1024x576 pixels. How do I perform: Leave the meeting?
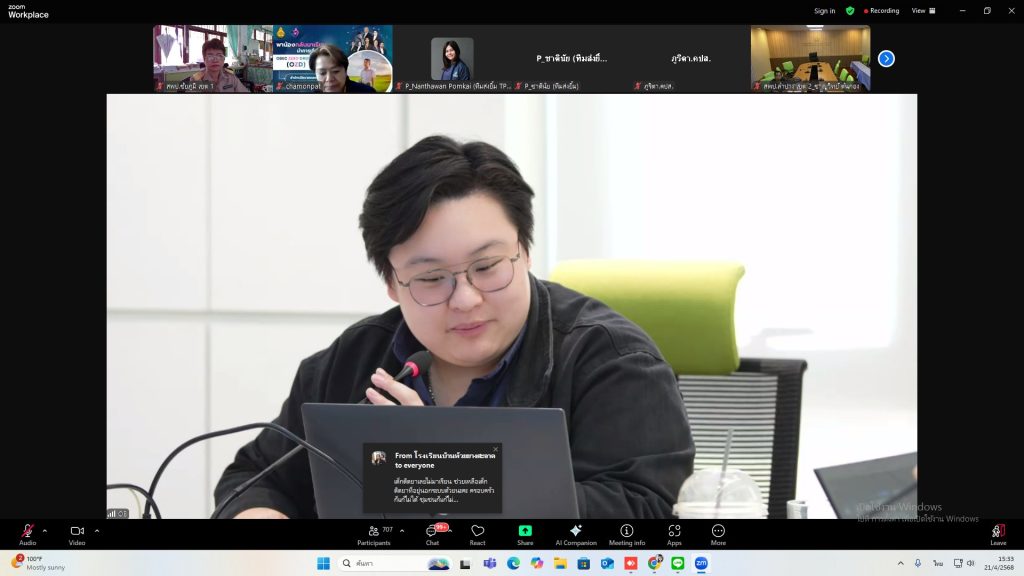coord(998,534)
